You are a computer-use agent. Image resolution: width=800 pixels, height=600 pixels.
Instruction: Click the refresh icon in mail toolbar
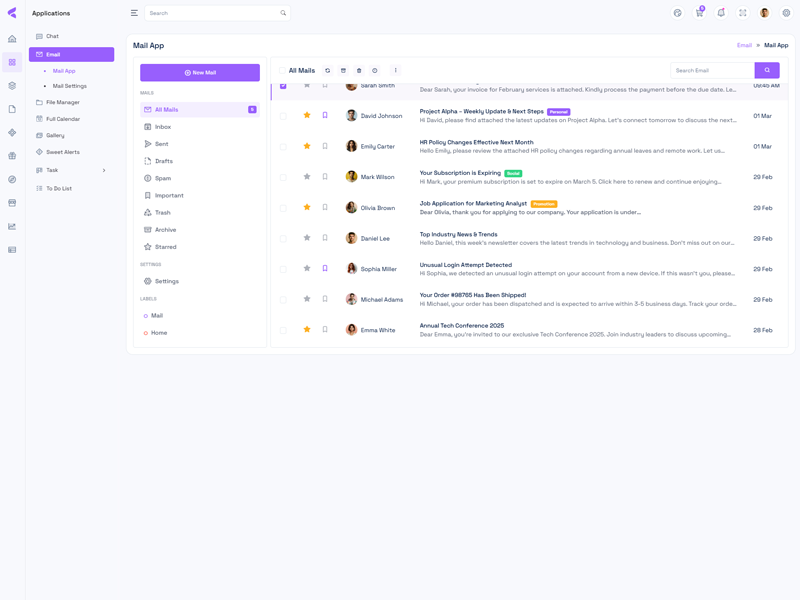coord(327,71)
